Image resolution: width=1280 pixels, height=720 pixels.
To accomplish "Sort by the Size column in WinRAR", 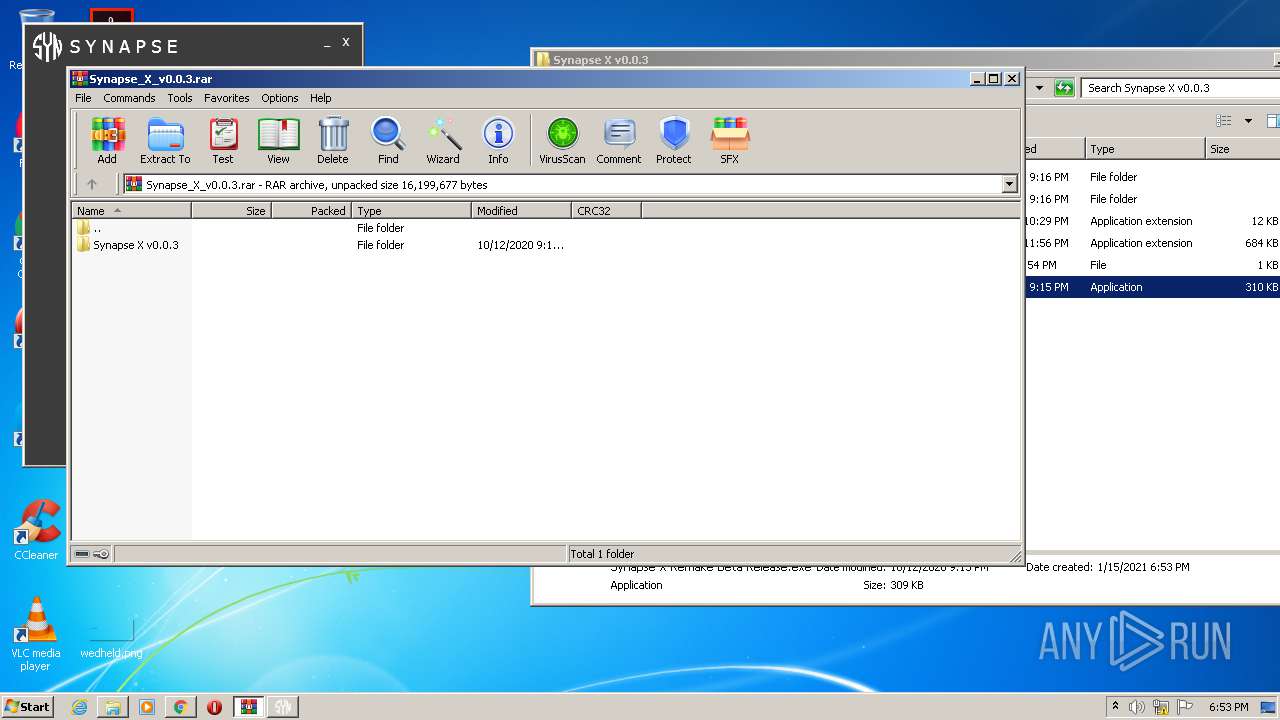I will coord(231,210).
